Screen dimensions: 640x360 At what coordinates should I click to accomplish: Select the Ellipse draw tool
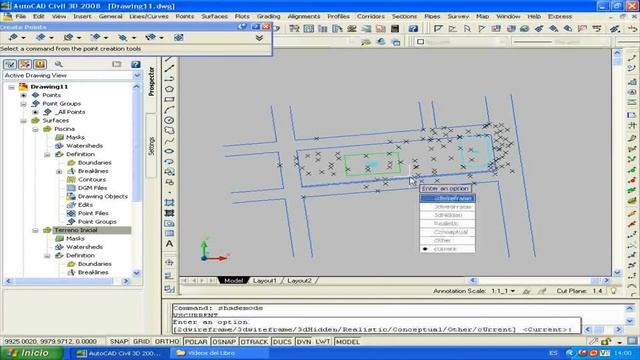[x=169, y=151]
